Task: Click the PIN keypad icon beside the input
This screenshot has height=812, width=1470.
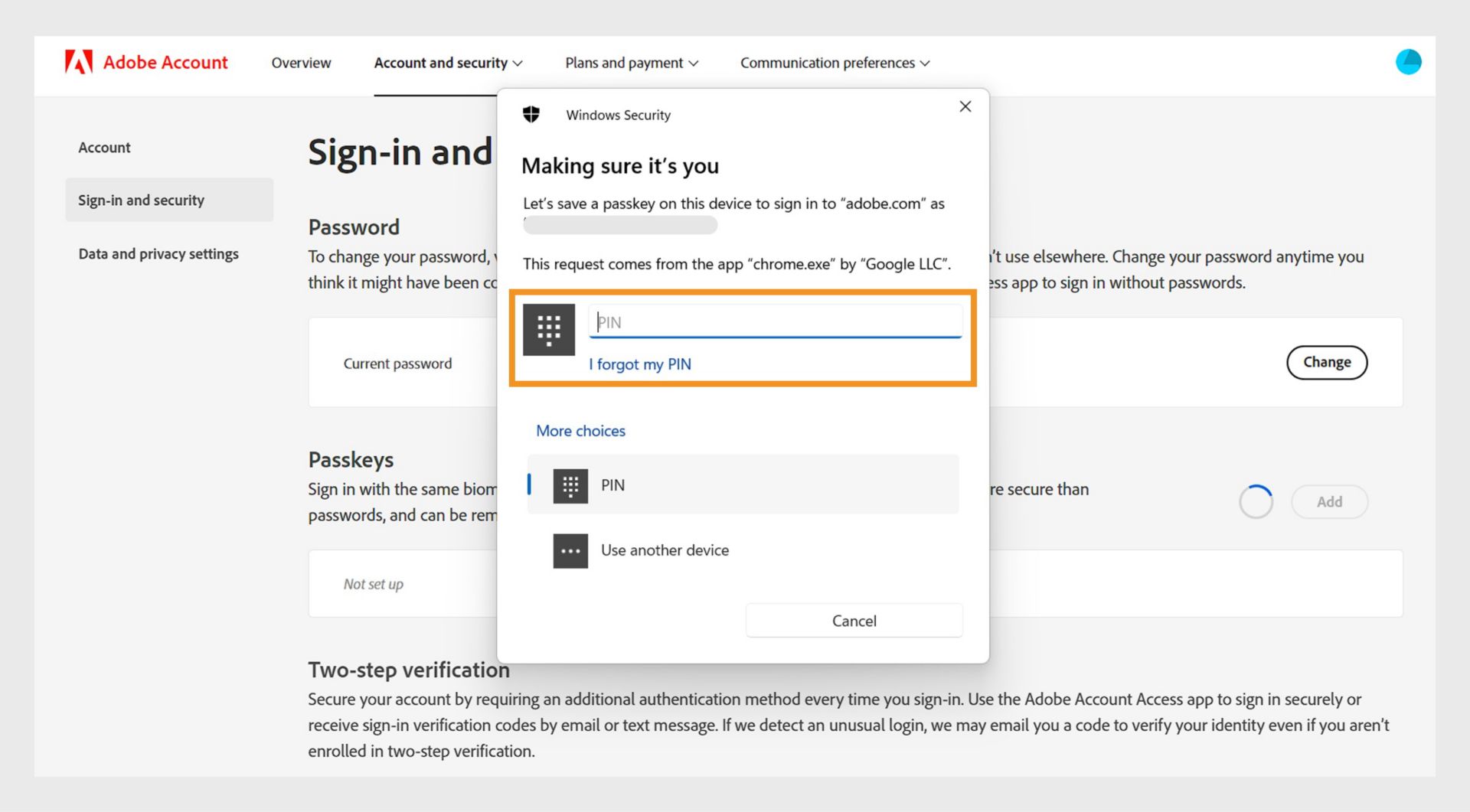Action: pyautogui.click(x=548, y=330)
